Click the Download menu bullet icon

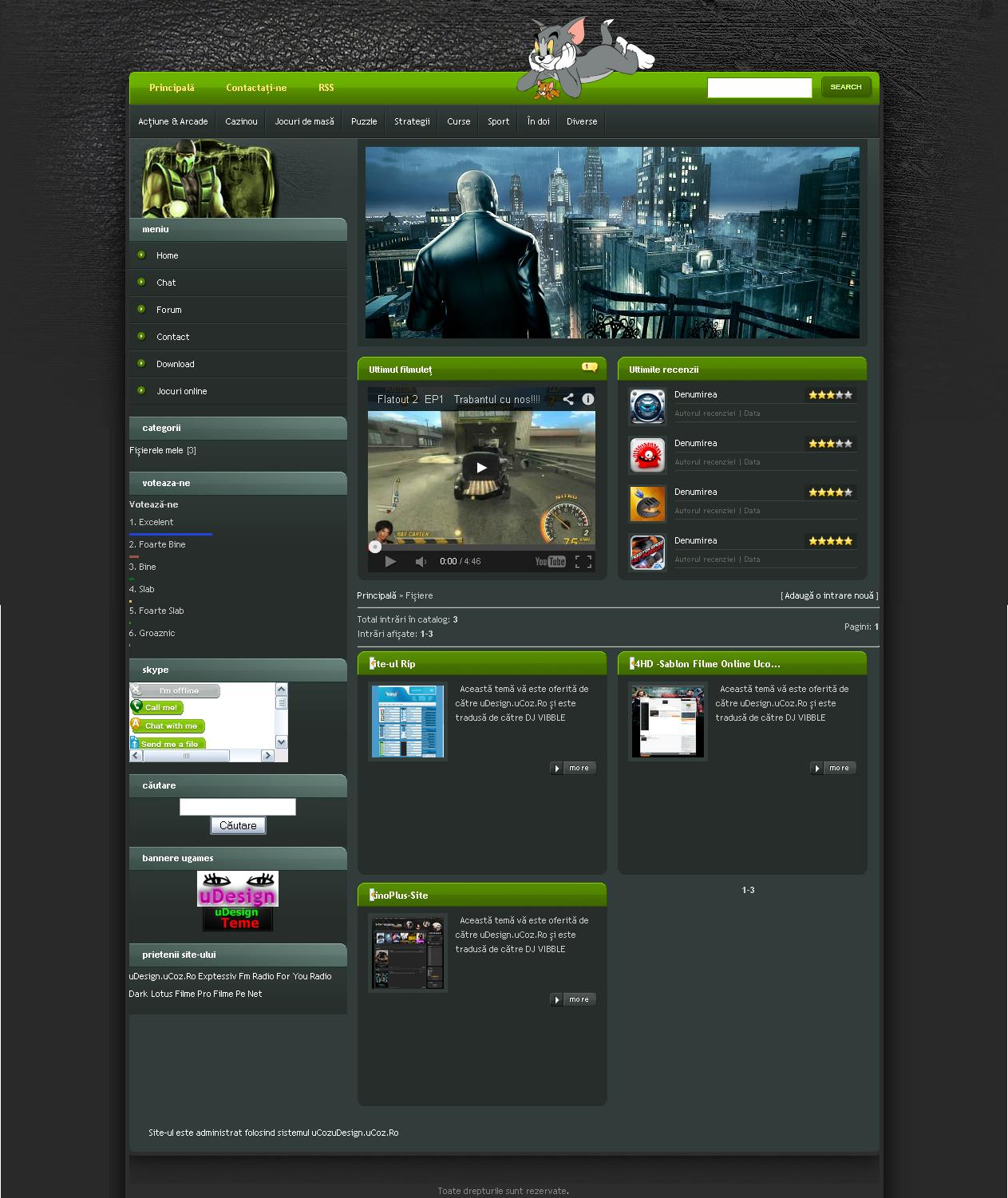tap(141, 363)
